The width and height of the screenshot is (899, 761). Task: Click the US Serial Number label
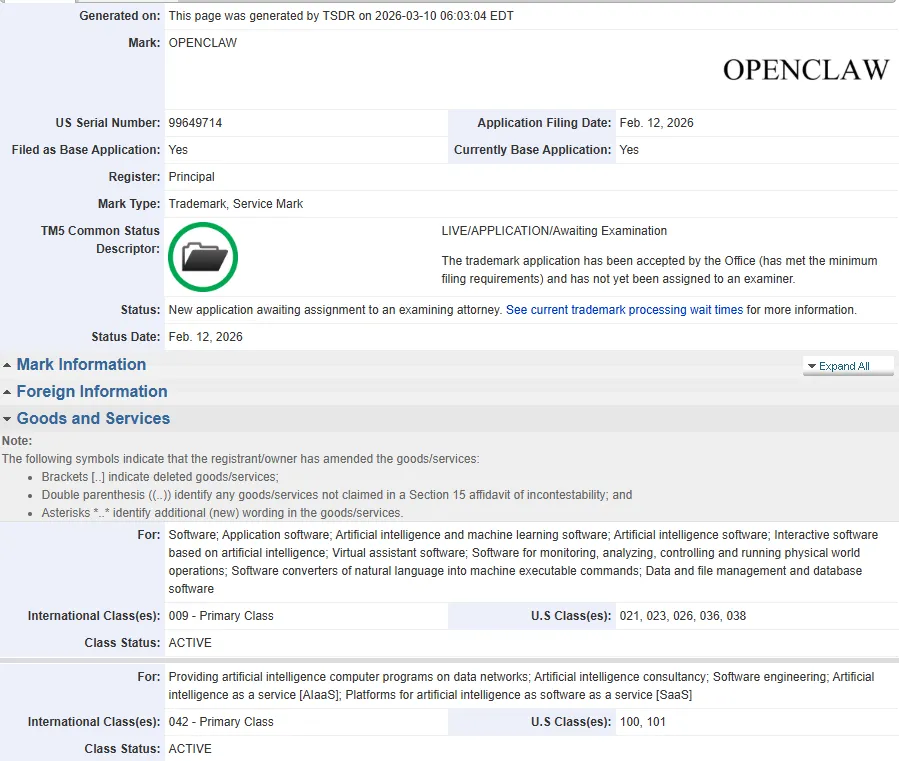tap(108, 123)
